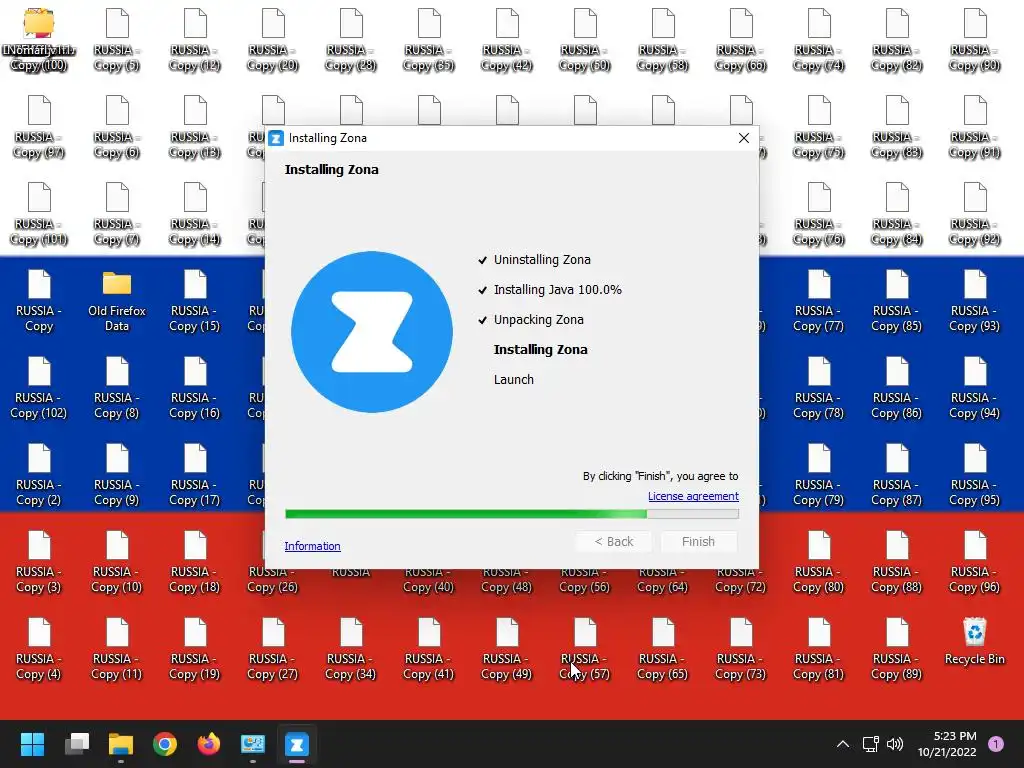Open File Explorer from the taskbar

(121, 744)
